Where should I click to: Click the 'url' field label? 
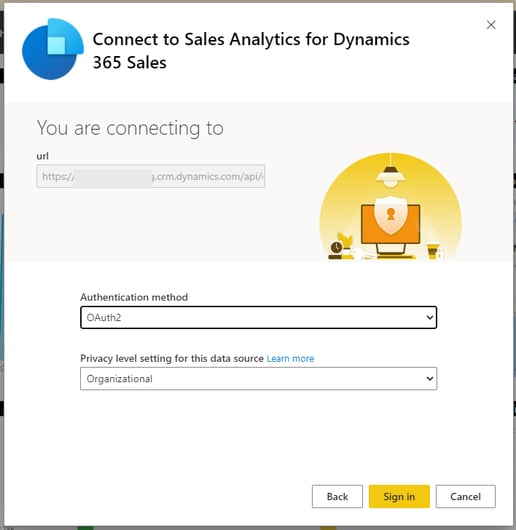(43, 156)
